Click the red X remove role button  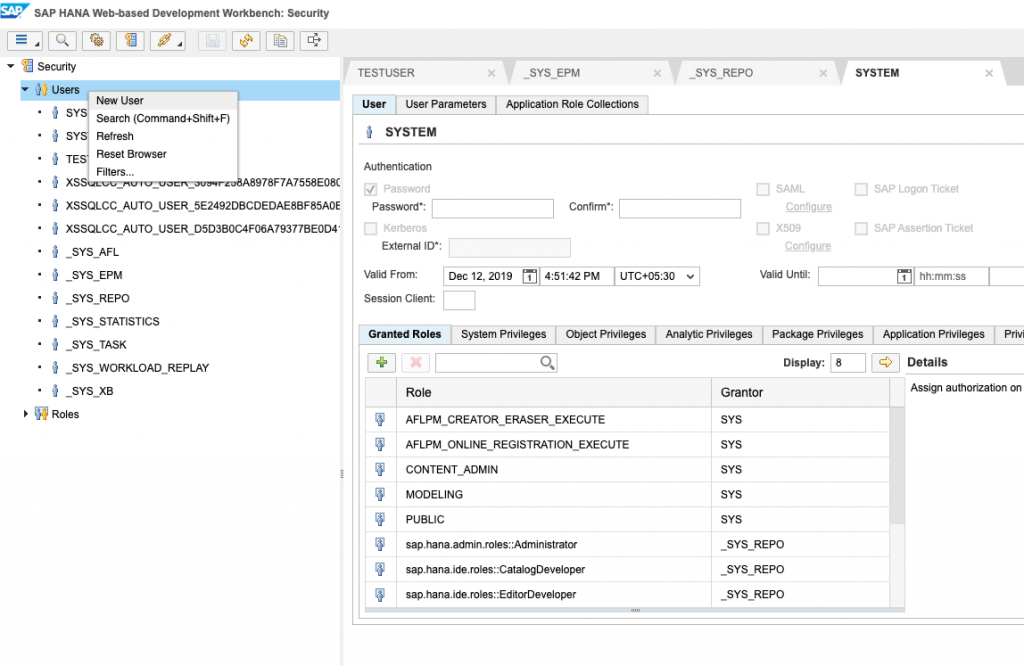pyautogui.click(x=415, y=362)
